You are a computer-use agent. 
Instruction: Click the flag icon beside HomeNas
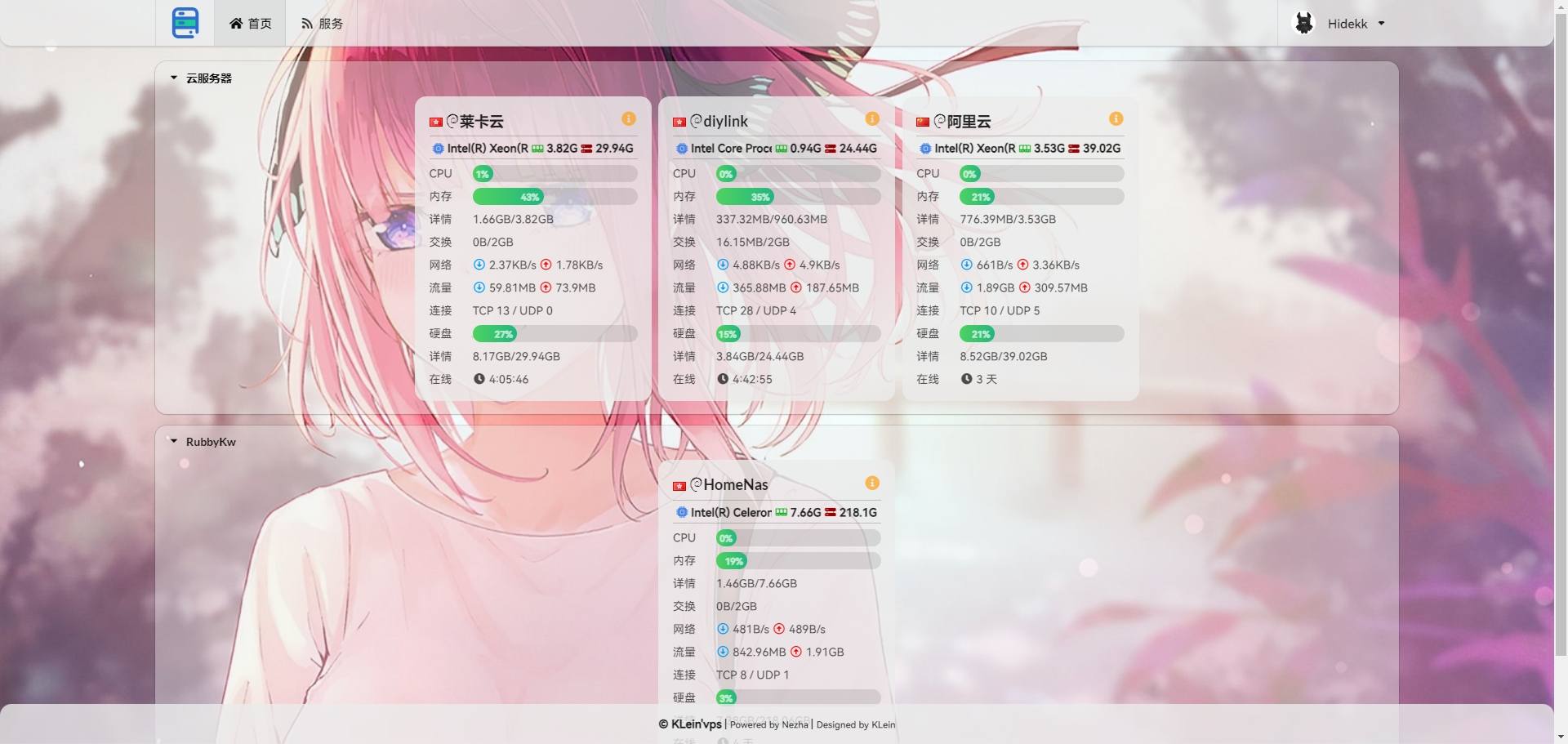pos(679,486)
